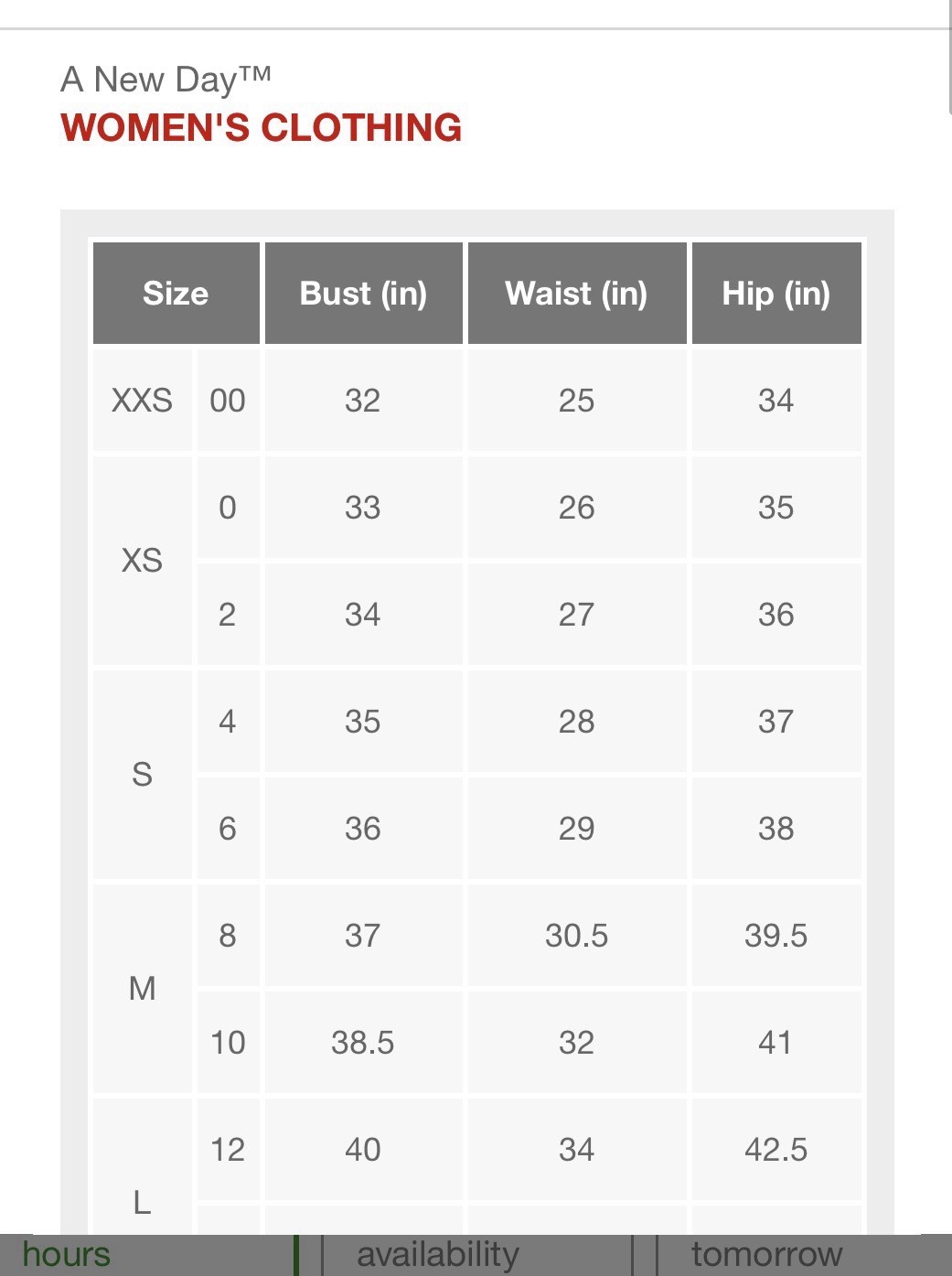
Task: Click the 38.5 bust measurement cell
Action: pyautogui.click(x=363, y=1043)
